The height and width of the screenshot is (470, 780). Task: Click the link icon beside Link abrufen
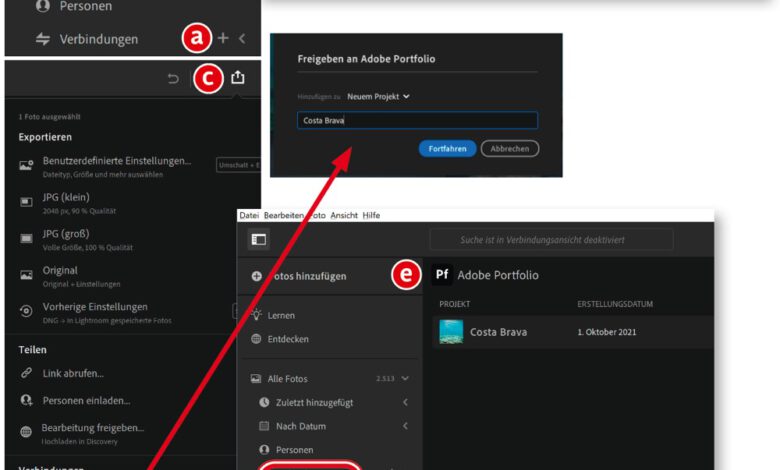point(26,373)
